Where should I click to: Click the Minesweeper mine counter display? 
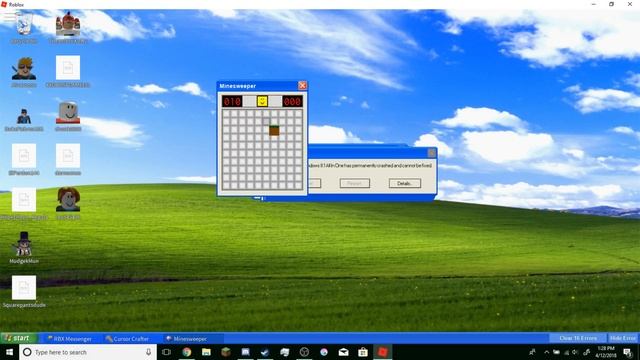pyautogui.click(x=232, y=101)
